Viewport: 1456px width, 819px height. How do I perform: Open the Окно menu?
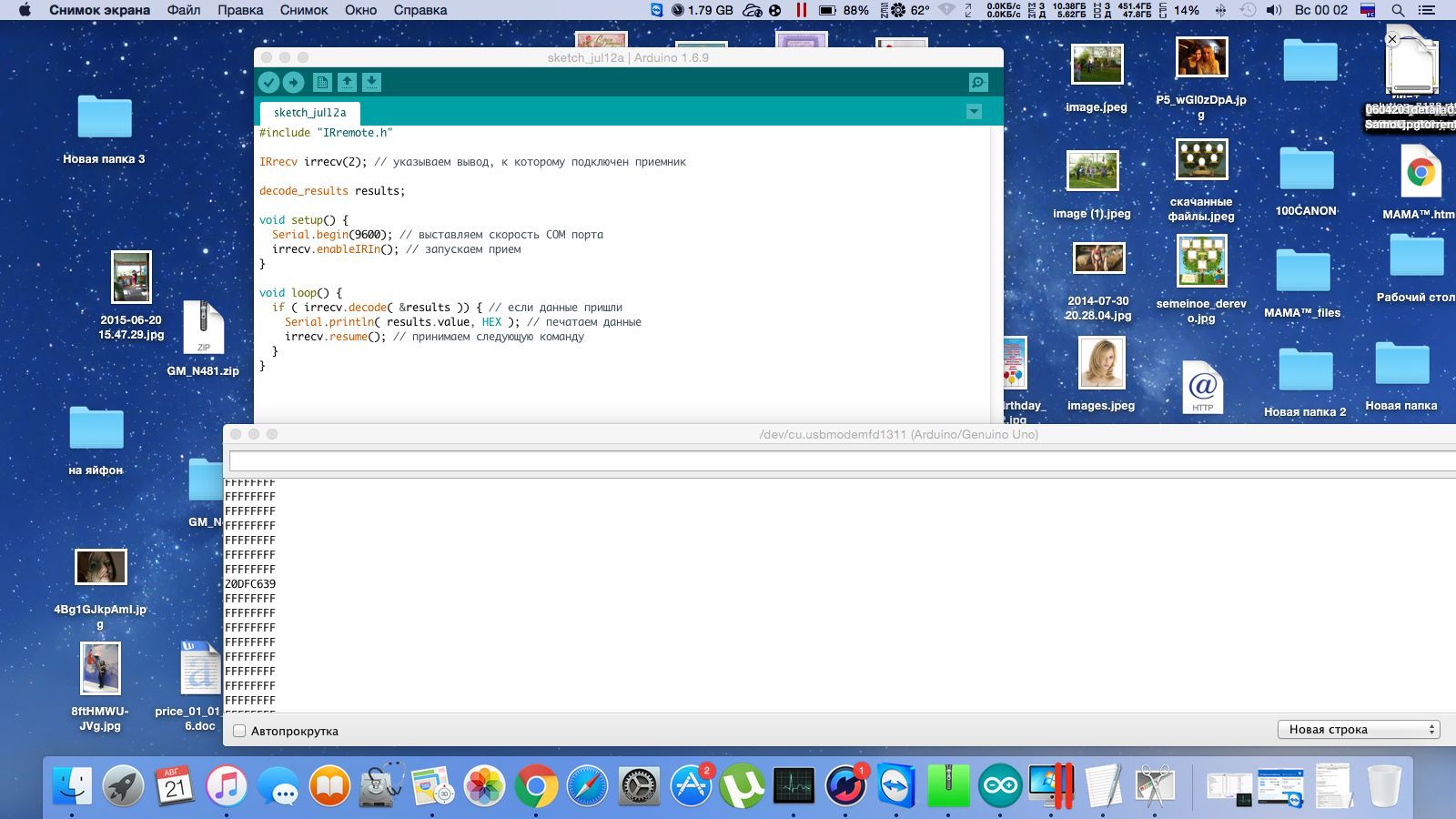(x=360, y=10)
